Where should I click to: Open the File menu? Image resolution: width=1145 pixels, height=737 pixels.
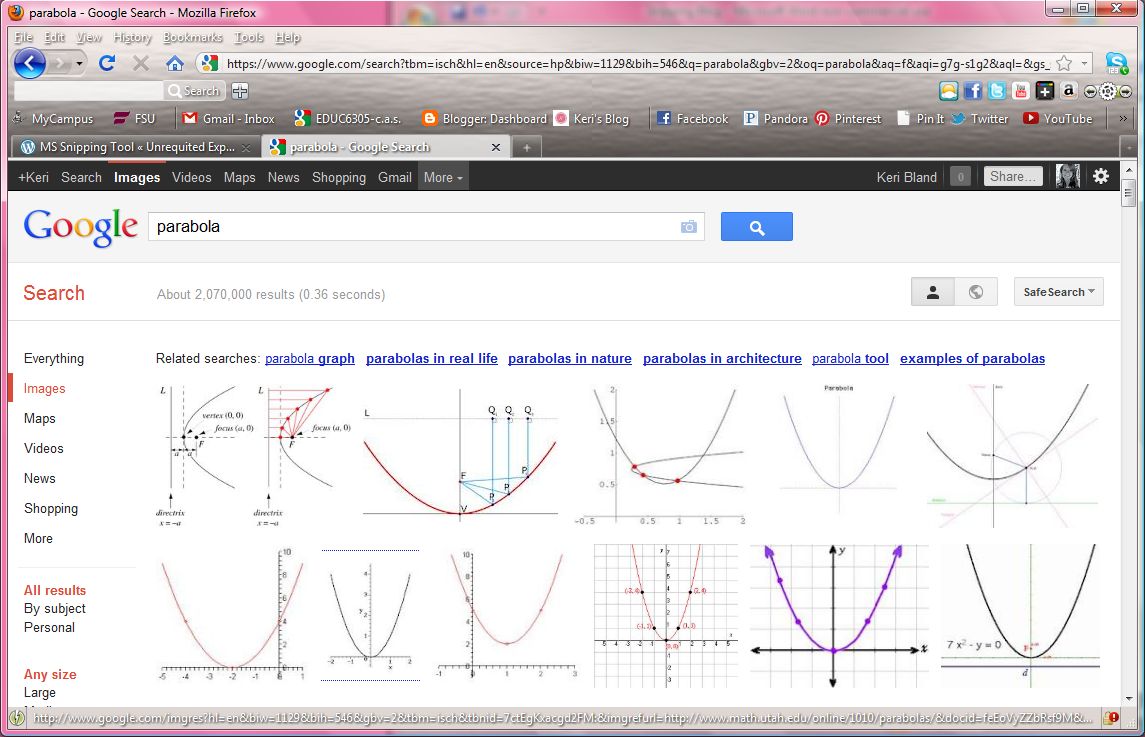pyautogui.click(x=23, y=37)
